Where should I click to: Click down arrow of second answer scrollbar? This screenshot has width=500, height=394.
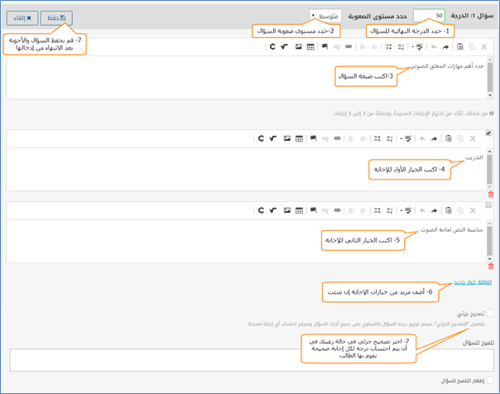(x=490, y=259)
